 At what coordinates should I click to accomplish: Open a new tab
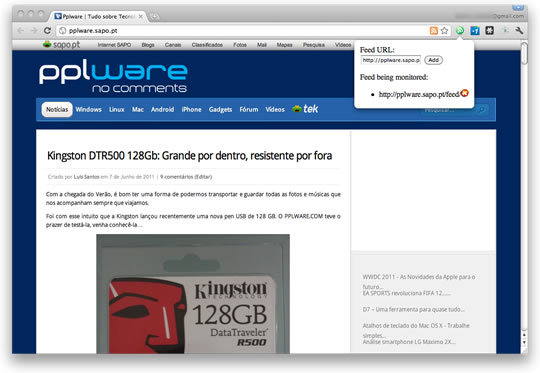(154, 16)
